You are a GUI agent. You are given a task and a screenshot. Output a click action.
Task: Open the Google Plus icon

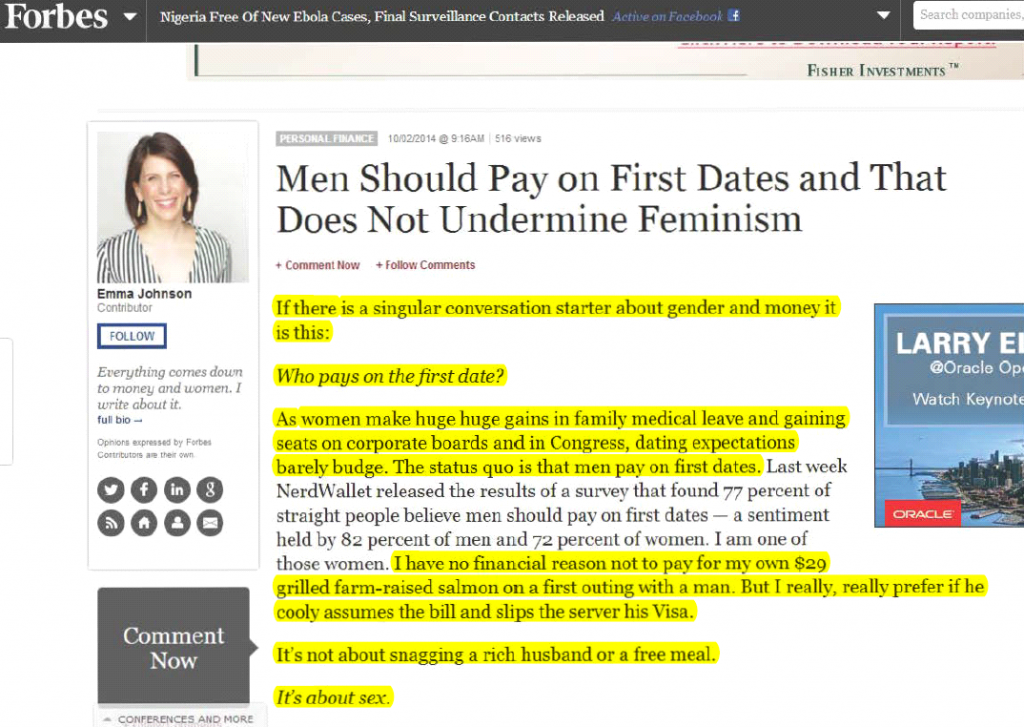point(209,490)
